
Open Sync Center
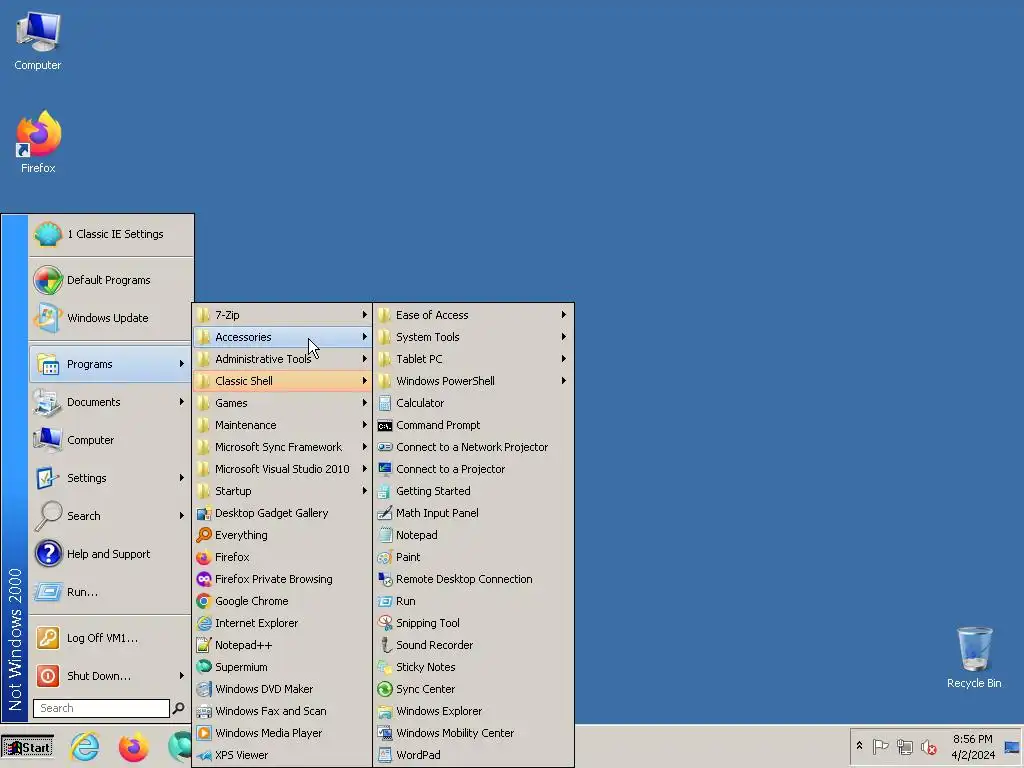point(473,689)
